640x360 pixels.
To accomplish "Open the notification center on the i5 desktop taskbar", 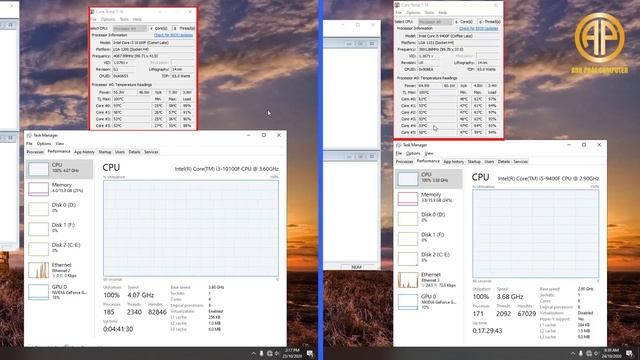I will [x=629, y=353].
